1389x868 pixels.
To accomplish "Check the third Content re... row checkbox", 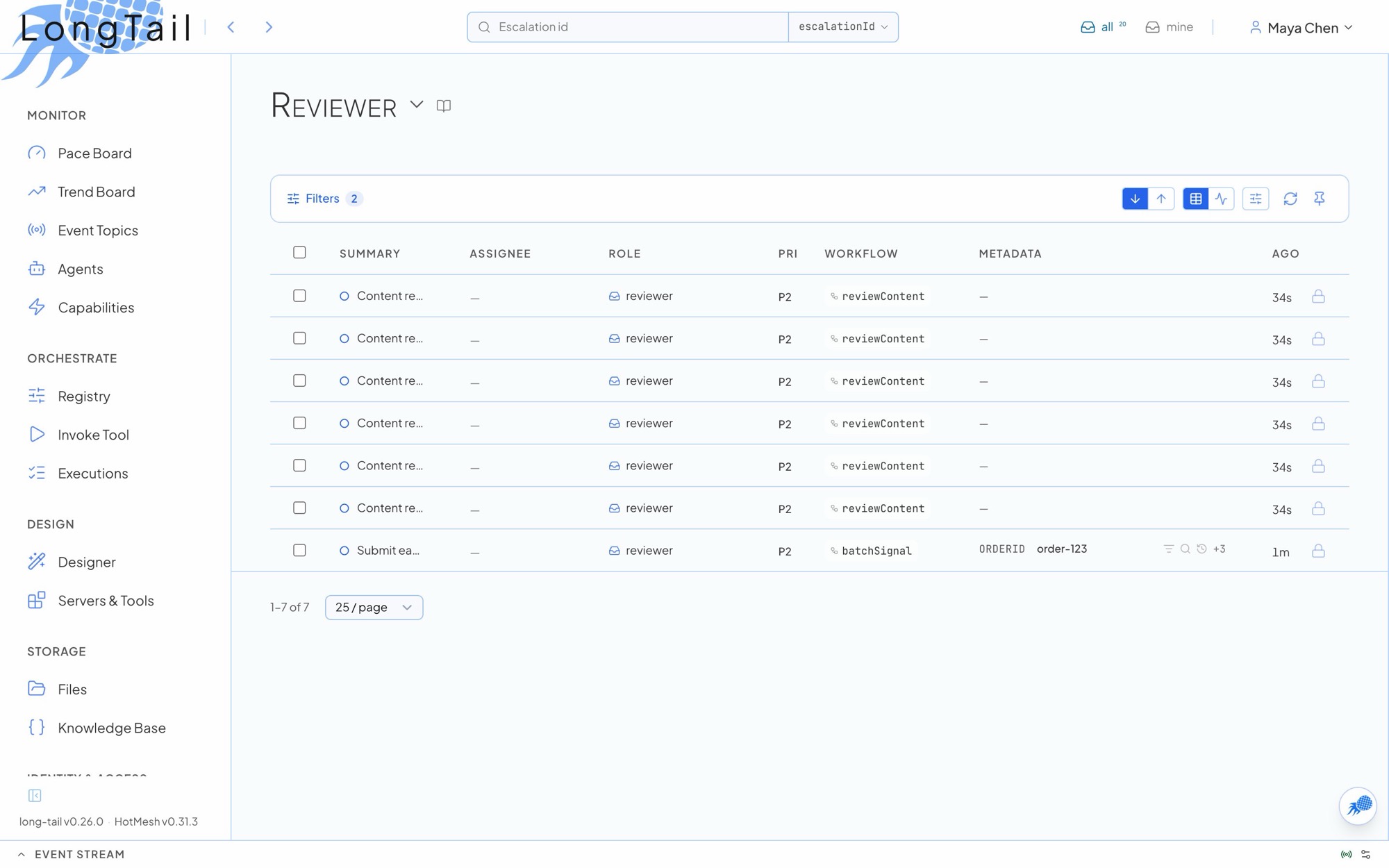I will (x=299, y=380).
